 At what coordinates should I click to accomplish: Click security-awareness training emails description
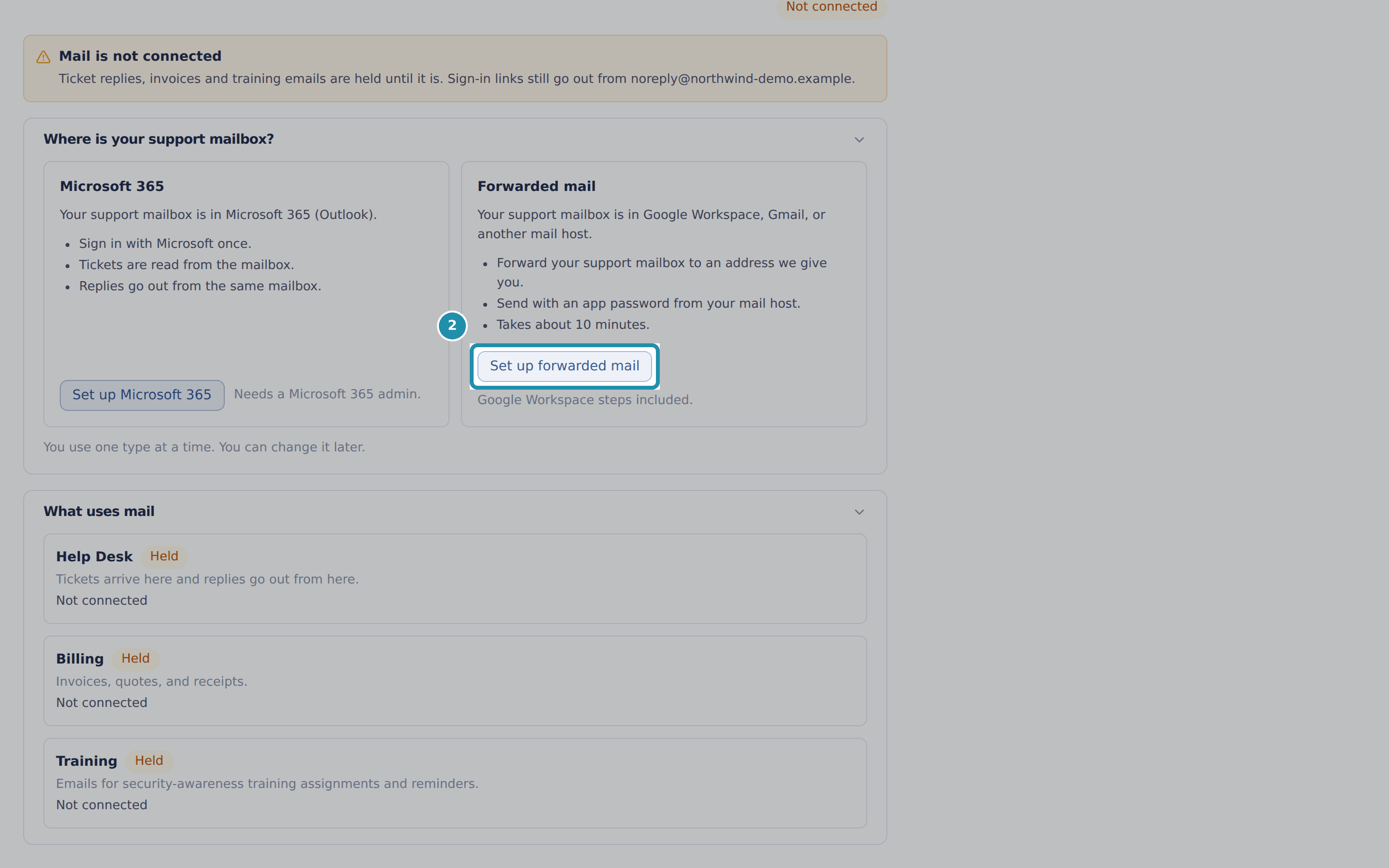click(267, 784)
